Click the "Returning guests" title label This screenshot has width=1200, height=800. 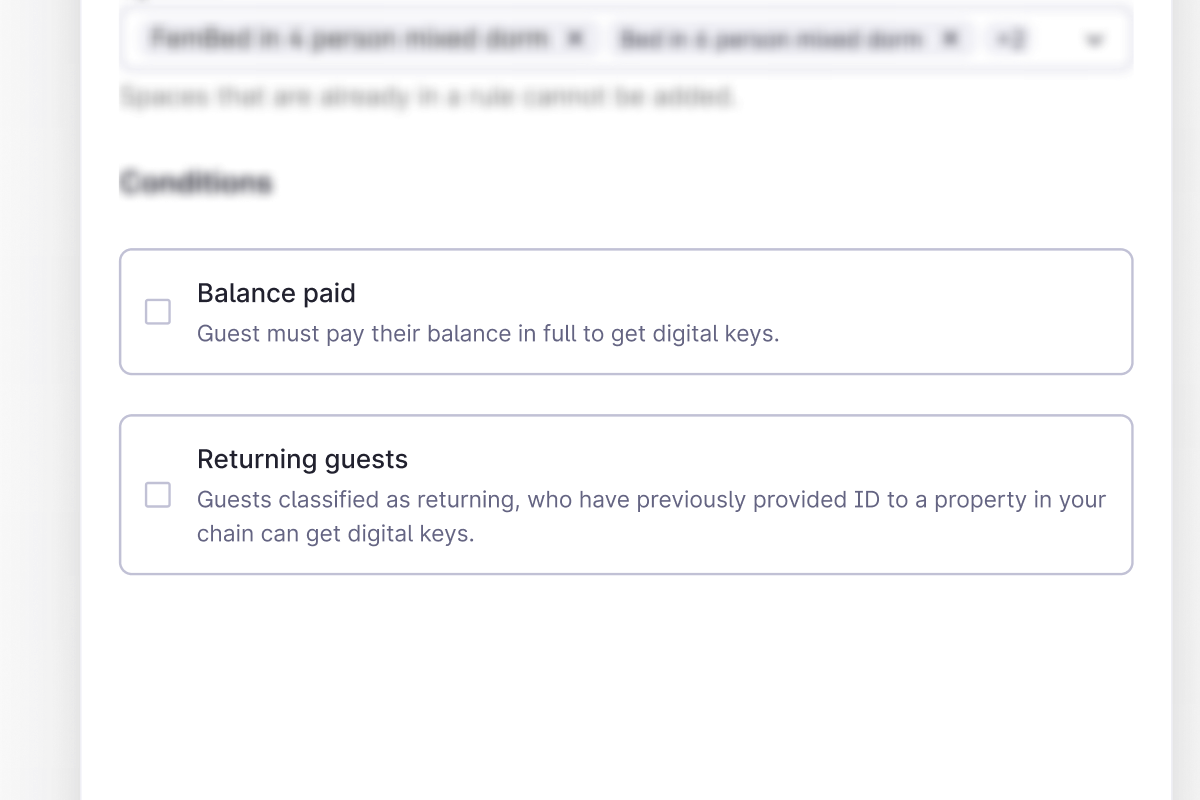tap(302, 459)
